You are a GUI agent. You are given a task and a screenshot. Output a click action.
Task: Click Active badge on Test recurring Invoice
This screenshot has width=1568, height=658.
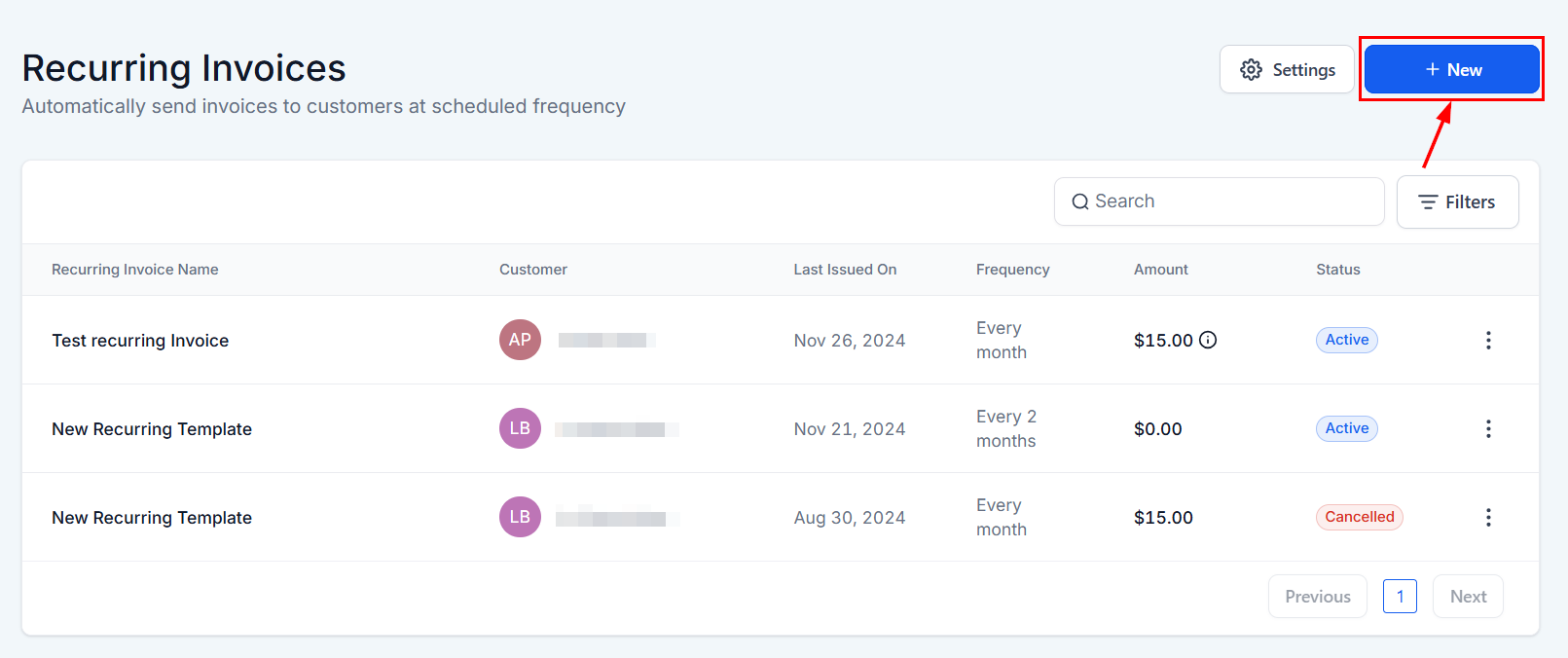(x=1346, y=340)
